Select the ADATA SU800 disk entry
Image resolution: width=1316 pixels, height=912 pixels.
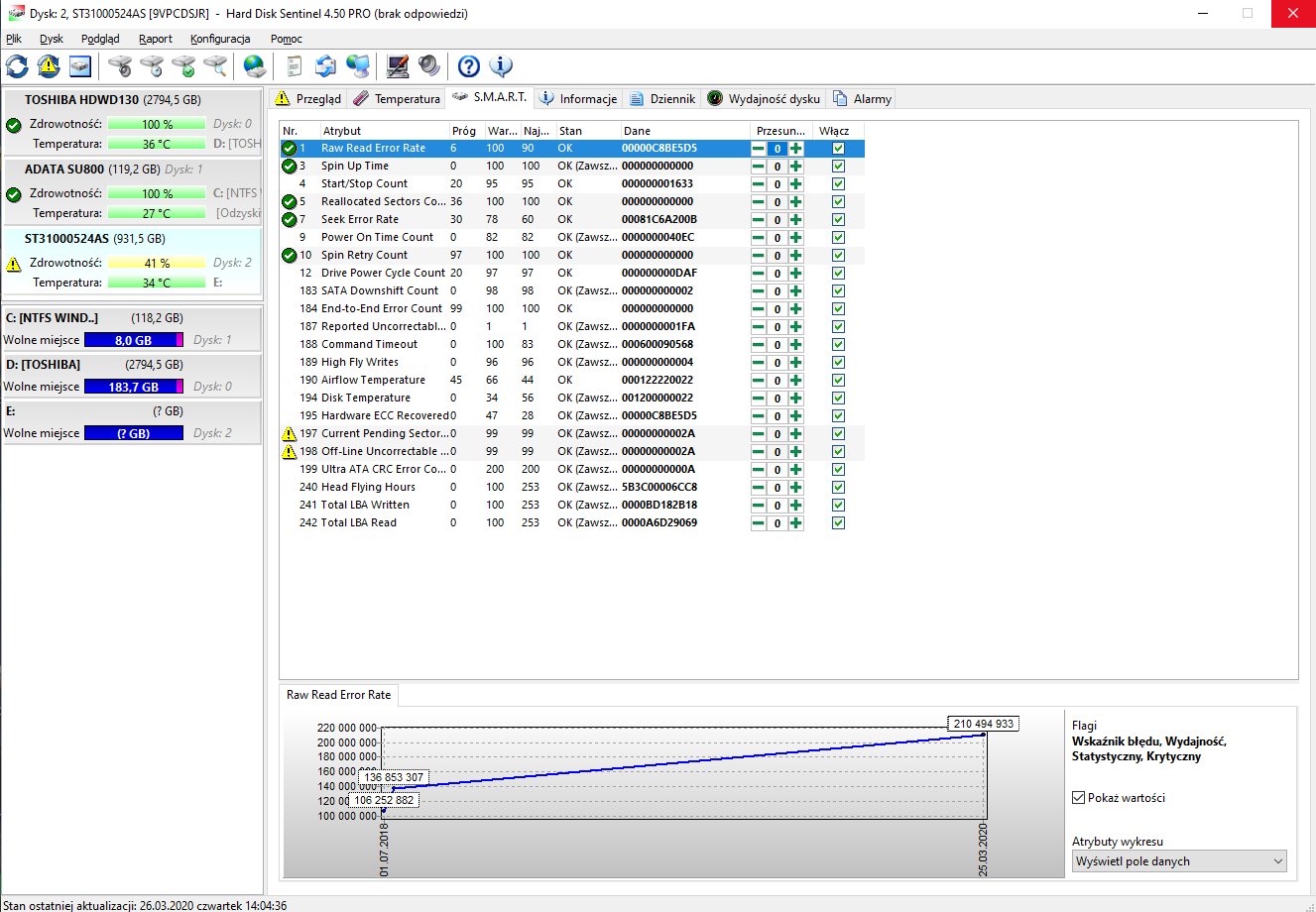tap(133, 191)
